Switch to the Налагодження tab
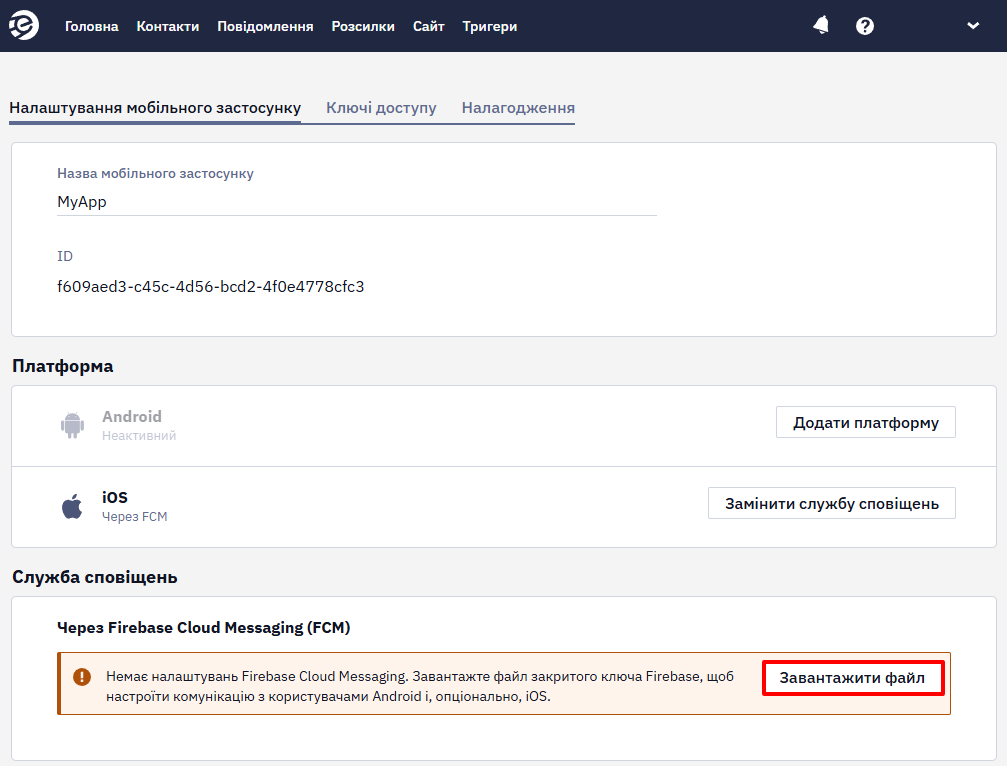Screen dimensions: 1007x766 (x=518, y=108)
